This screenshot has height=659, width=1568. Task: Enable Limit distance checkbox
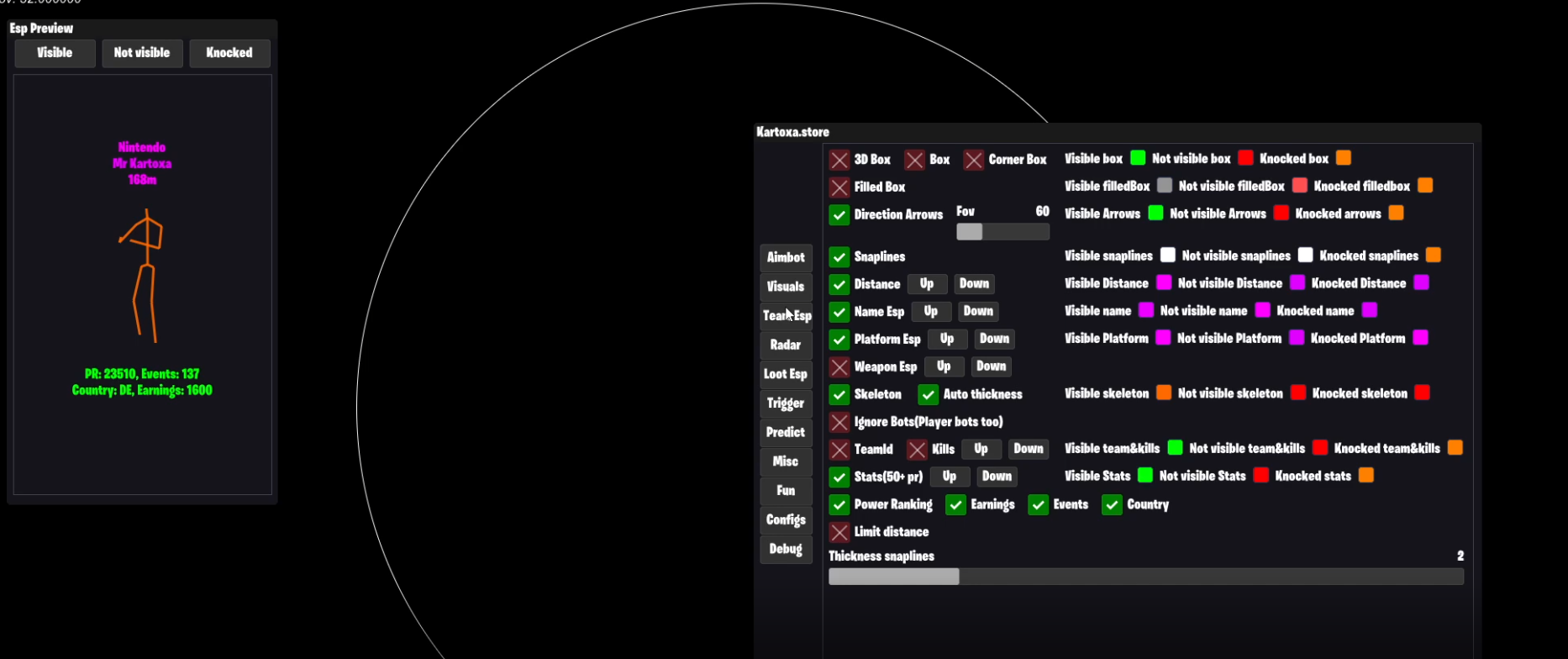point(839,532)
